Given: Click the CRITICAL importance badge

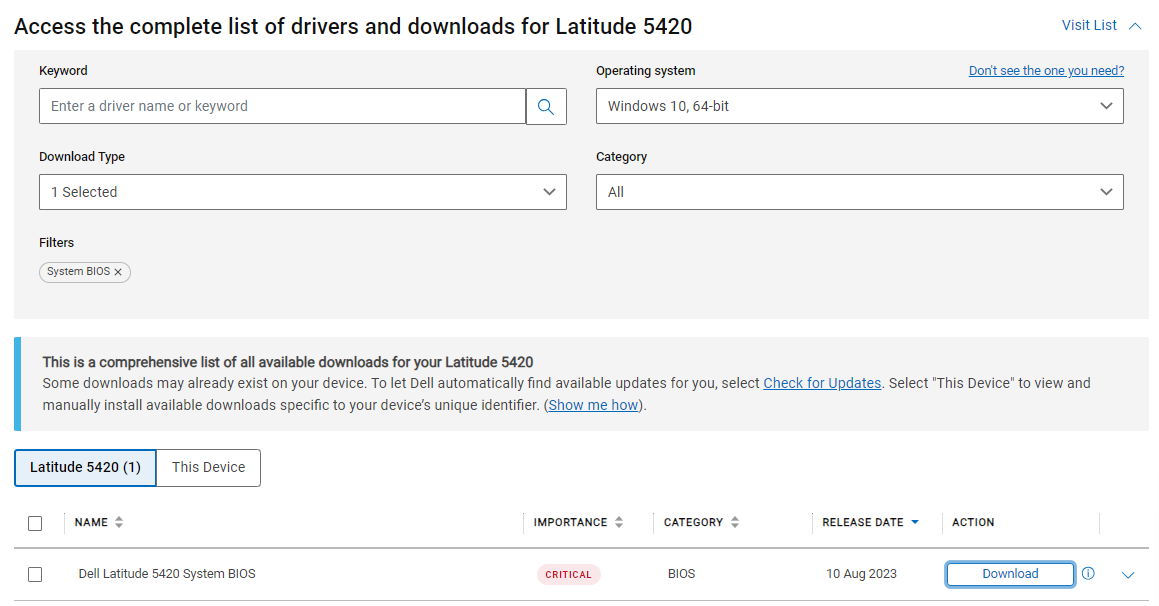Looking at the screenshot, I should point(568,574).
